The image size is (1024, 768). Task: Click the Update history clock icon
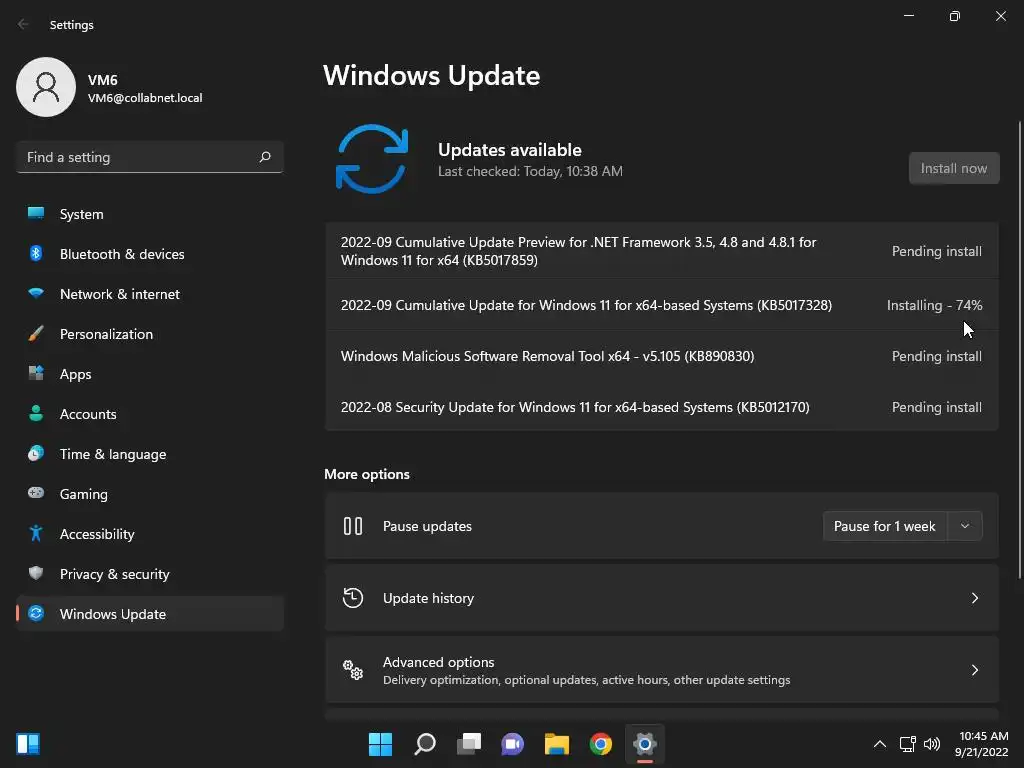(353, 598)
